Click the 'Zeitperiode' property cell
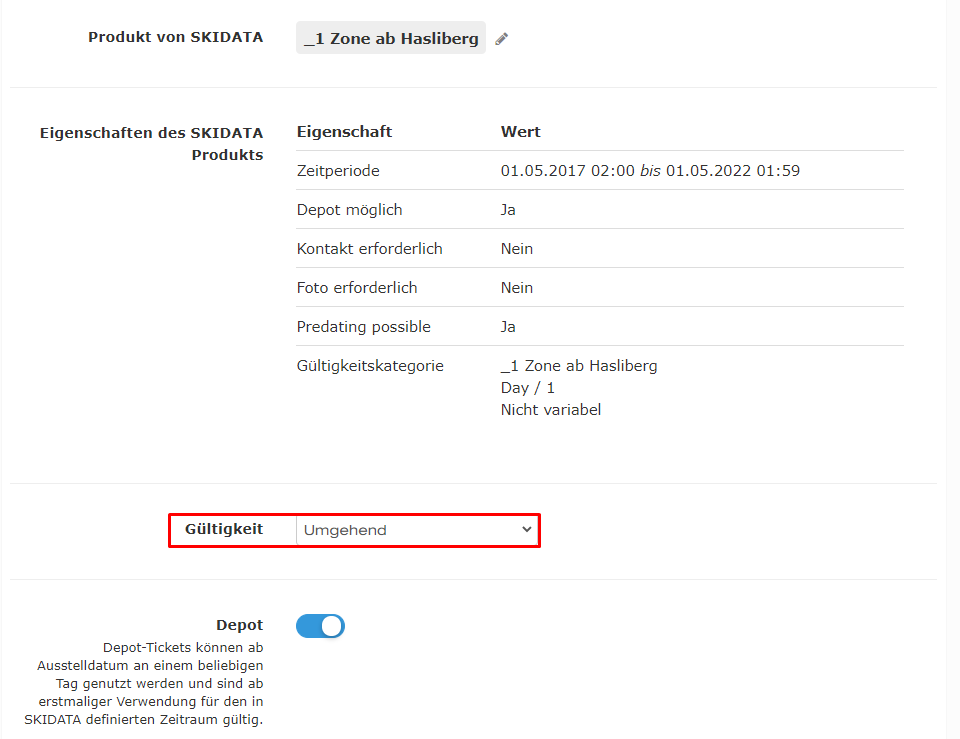 pos(338,171)
